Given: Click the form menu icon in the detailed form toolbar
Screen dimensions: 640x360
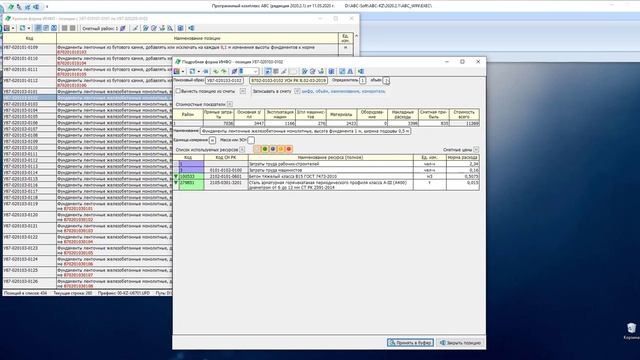Looking at the screenshot, I should [x=176, y=71].
